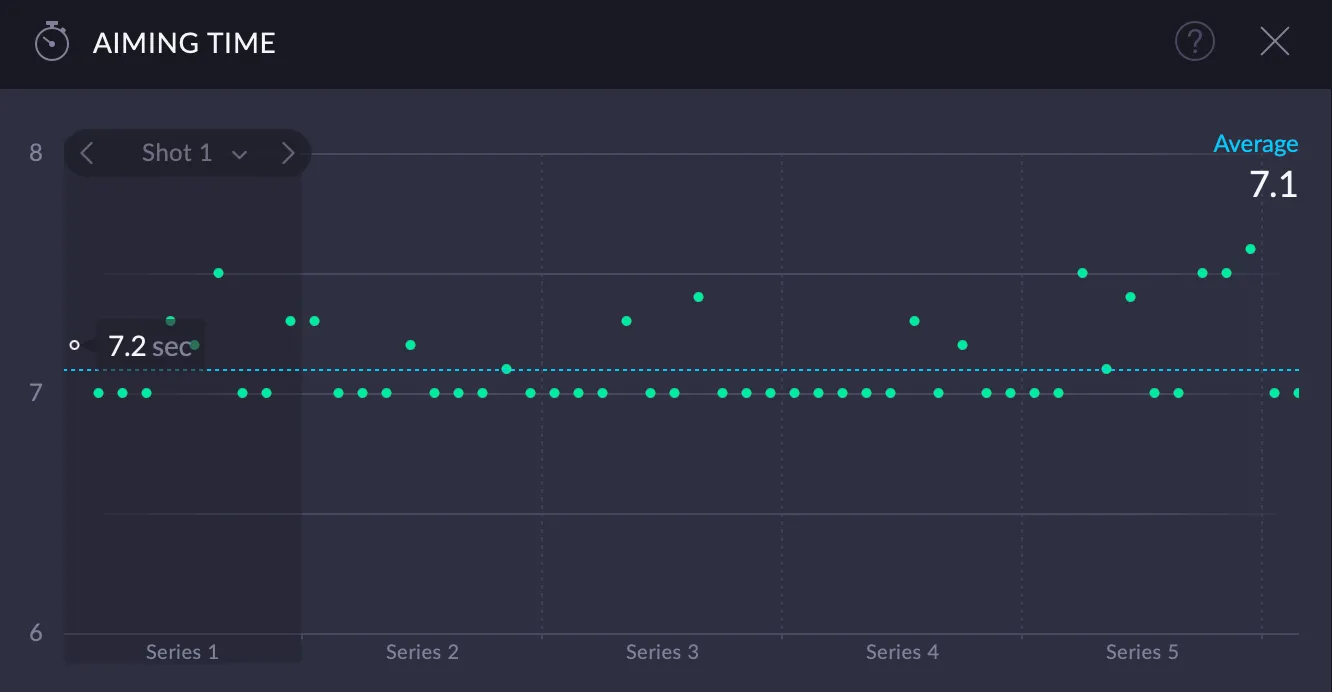1332x692 pixels.
Task: Click the peak data point in Series 3
Action: tap(698, 296)
